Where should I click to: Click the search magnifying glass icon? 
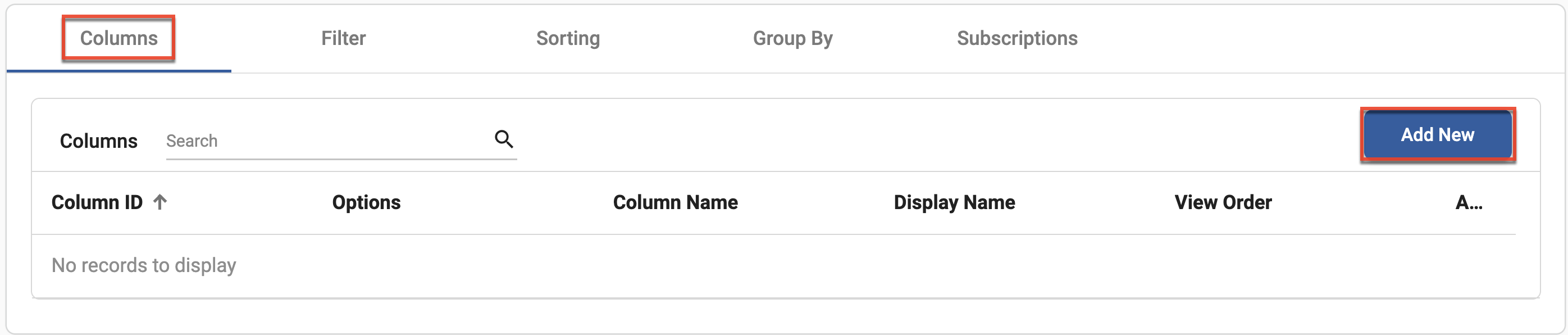click(503, 140)
